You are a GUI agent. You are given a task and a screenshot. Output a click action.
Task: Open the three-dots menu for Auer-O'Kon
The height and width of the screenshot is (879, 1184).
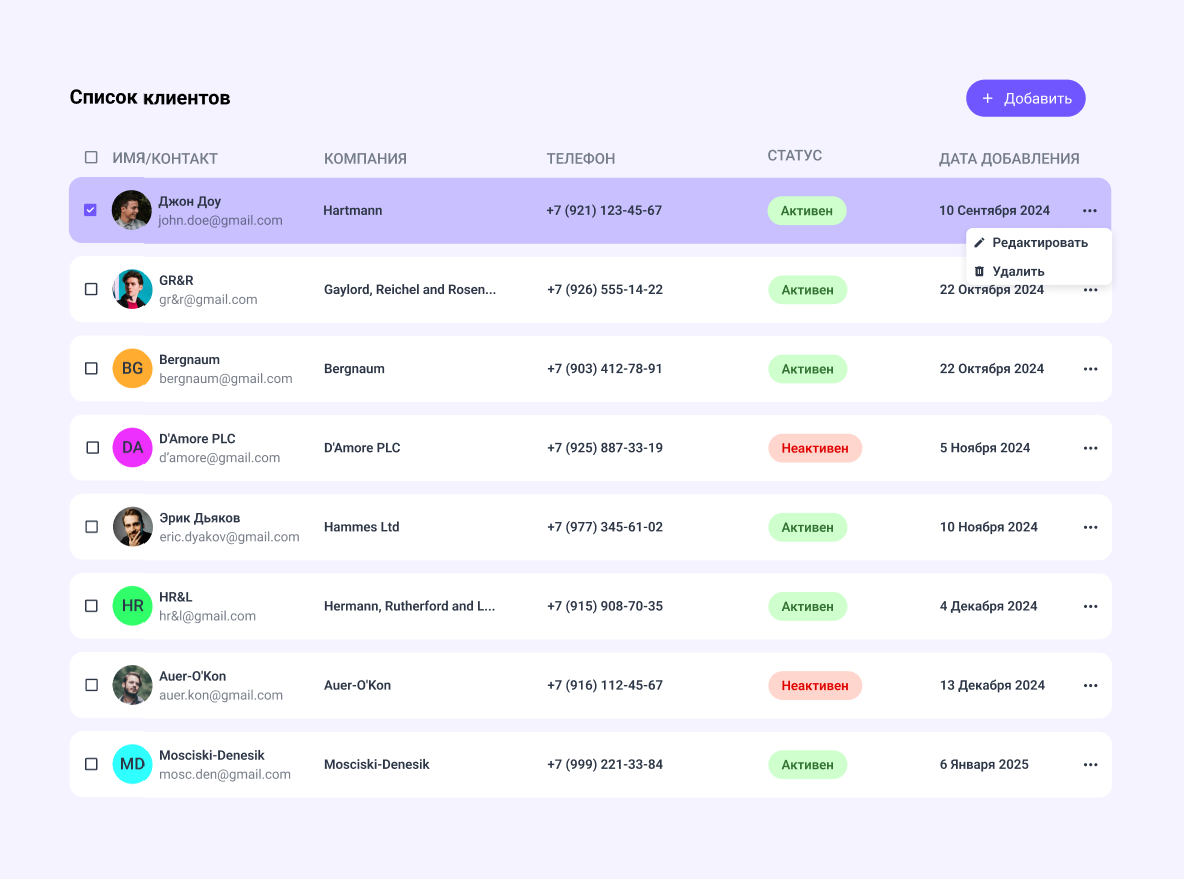click(x=1090, y=685)
